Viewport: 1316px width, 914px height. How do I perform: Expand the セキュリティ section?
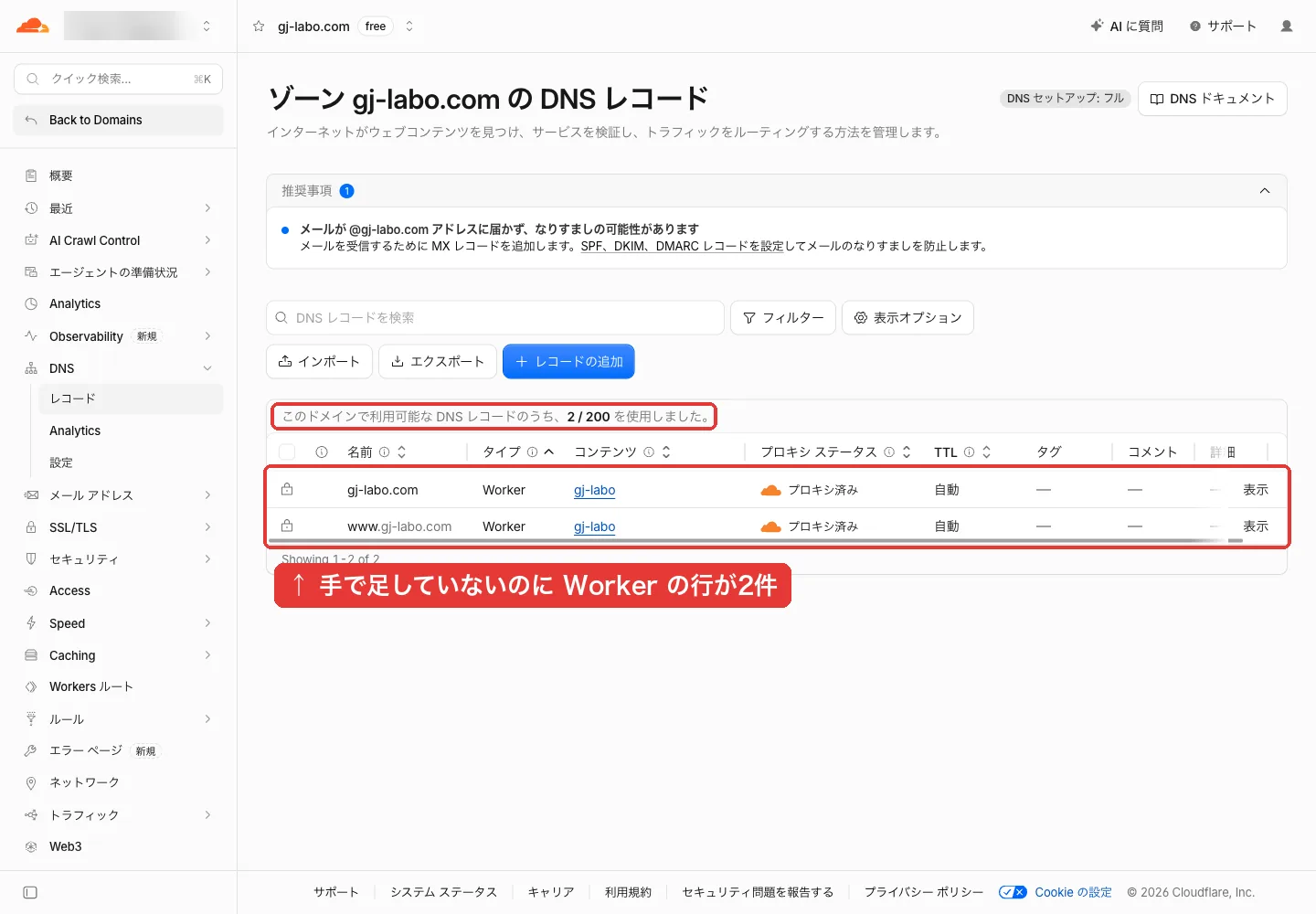(x=207, y=559)
